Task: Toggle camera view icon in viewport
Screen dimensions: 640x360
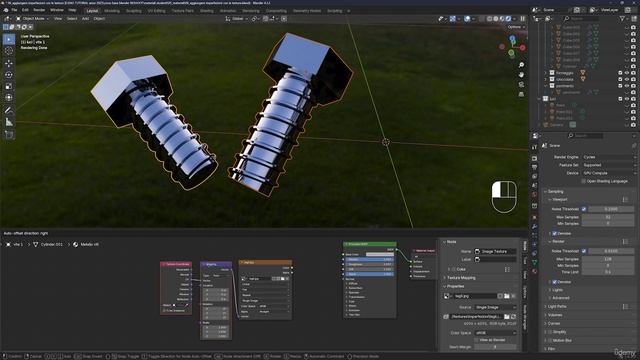Action: pyautogui.click(x=521, y=84)
